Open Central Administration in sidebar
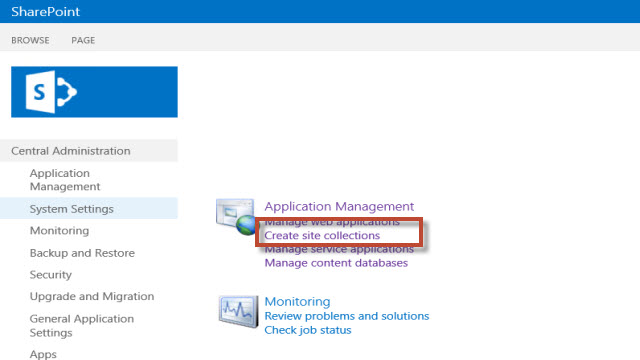Screen dimensions: 640x360 coord(71,151)
